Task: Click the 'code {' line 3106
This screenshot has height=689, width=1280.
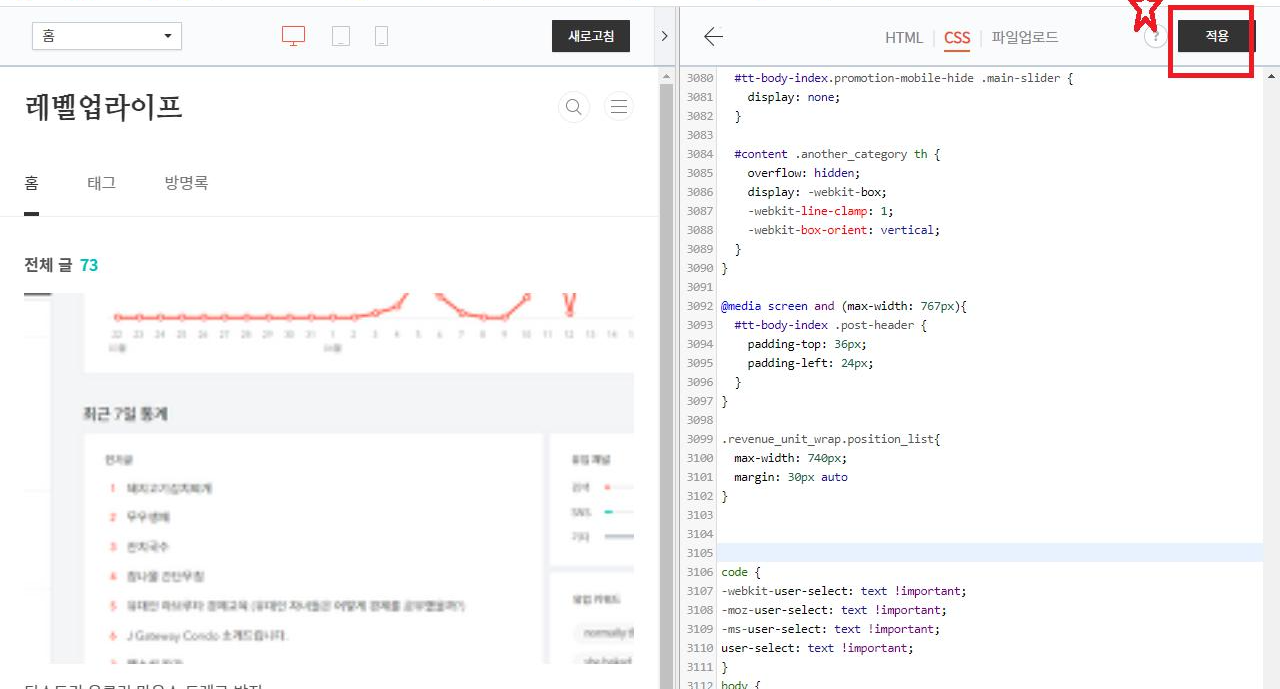Action: (x=741, y=572)
